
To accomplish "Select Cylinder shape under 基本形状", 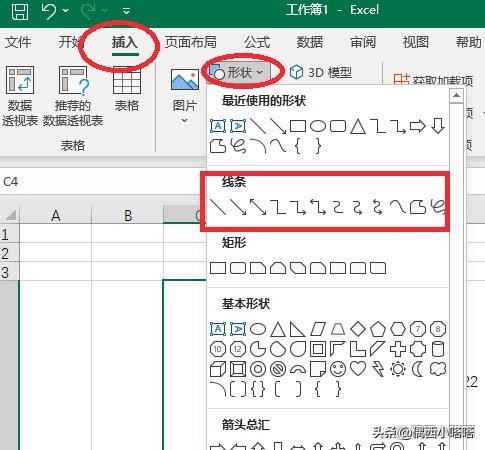I will (x=438, y=349).
